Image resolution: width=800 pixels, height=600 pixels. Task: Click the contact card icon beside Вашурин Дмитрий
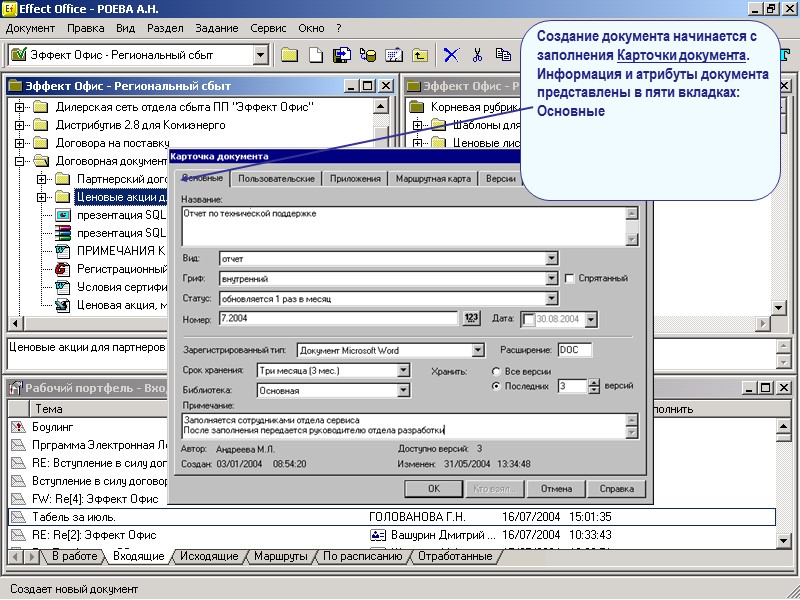click(378, 535)
